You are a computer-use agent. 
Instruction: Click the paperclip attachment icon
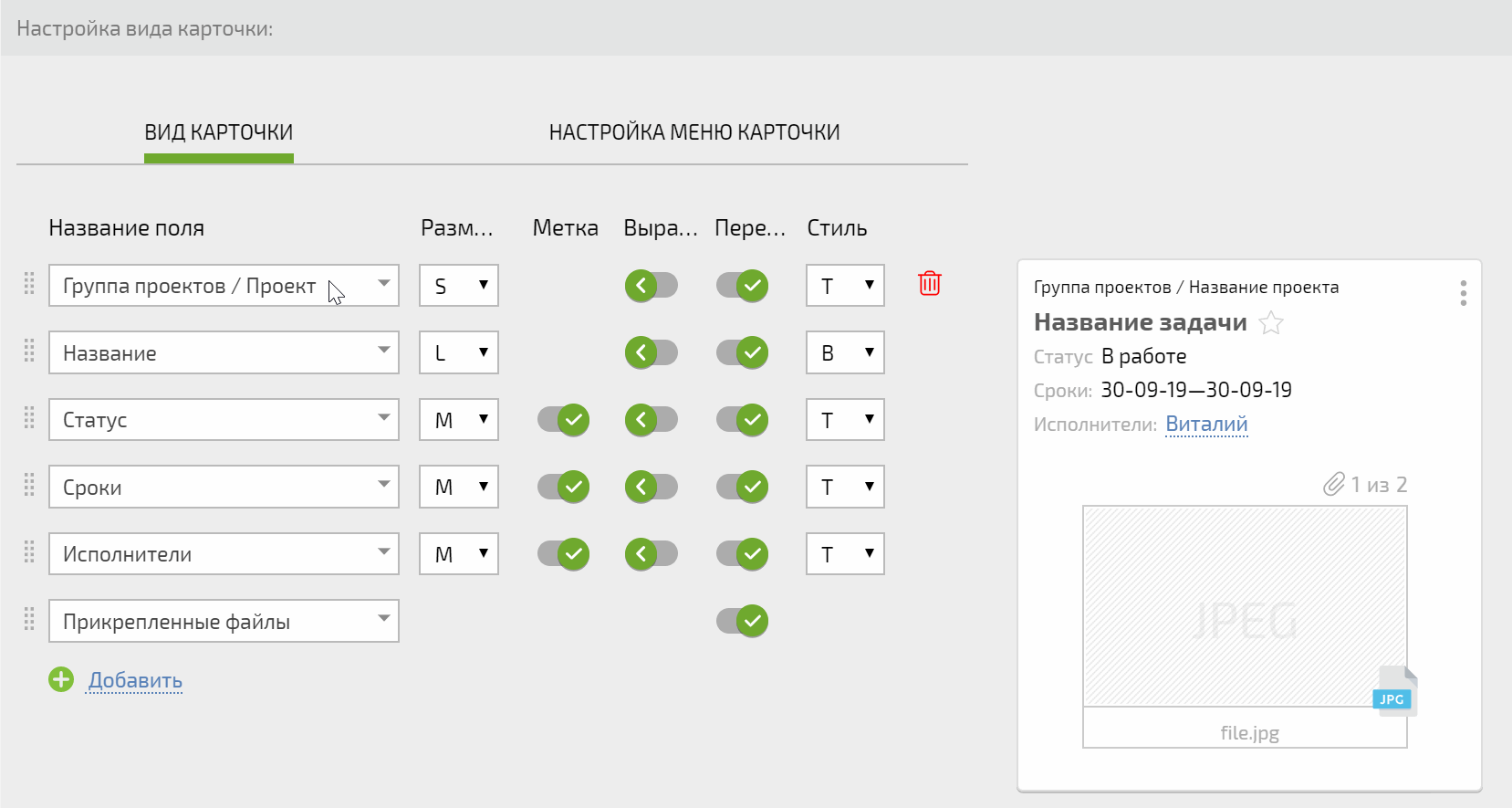[1333, 484]
